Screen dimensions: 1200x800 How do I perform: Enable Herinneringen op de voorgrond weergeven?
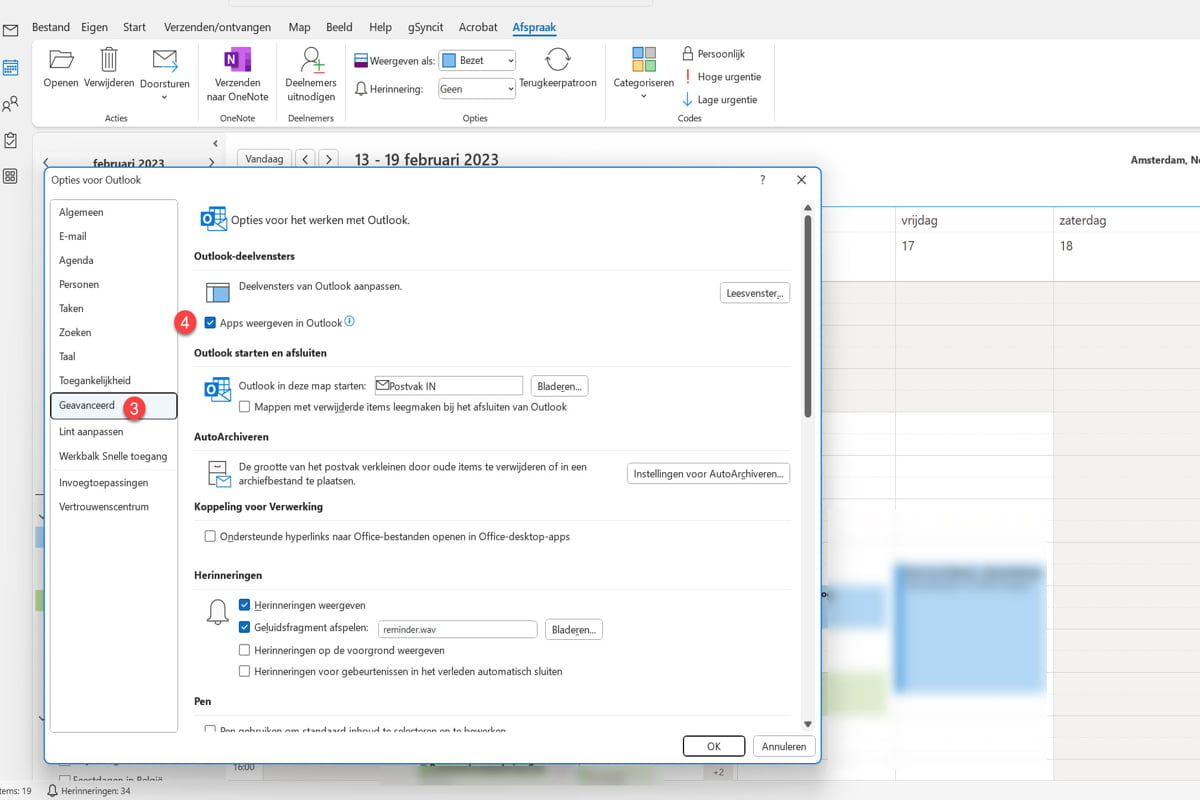coord(245,650)
